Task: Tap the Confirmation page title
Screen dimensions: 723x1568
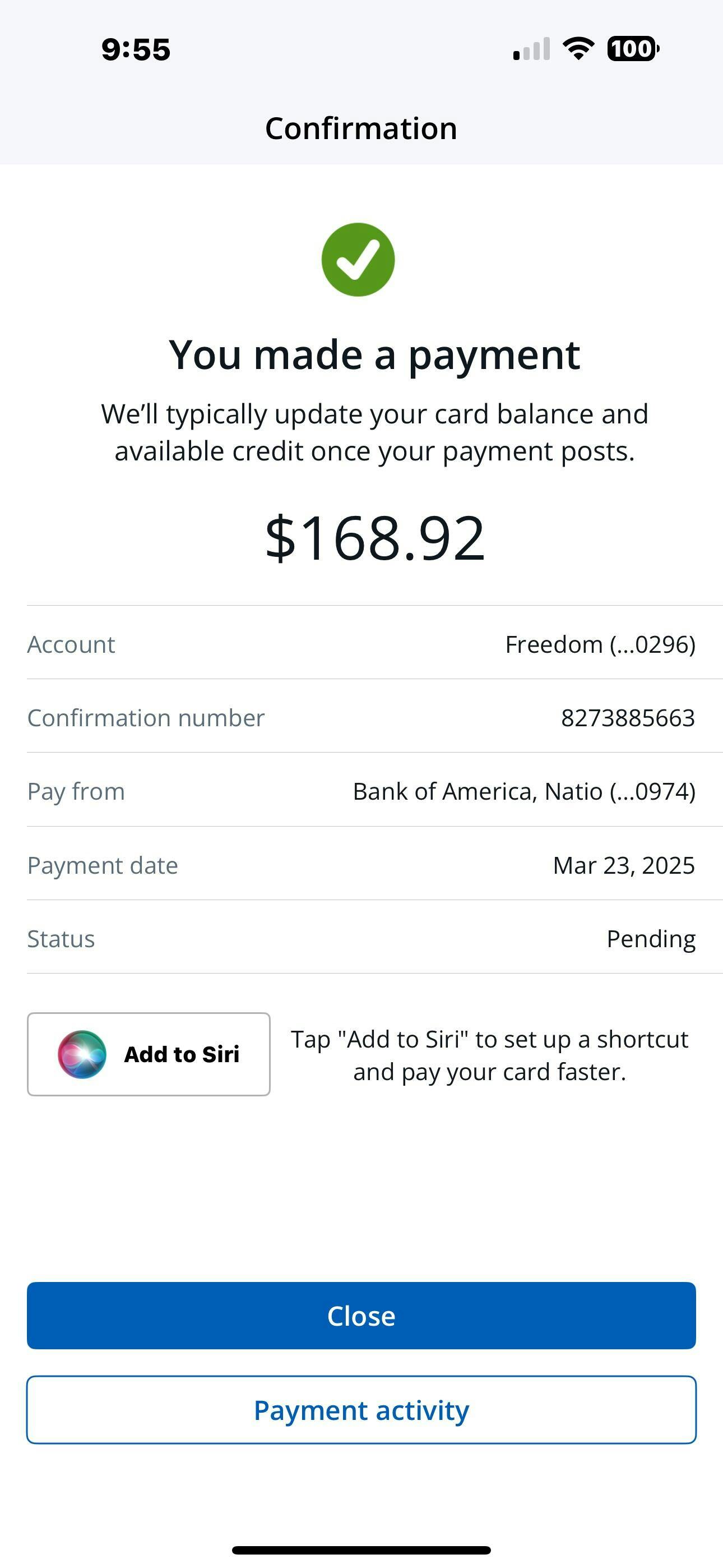Action: pos(361,128)
